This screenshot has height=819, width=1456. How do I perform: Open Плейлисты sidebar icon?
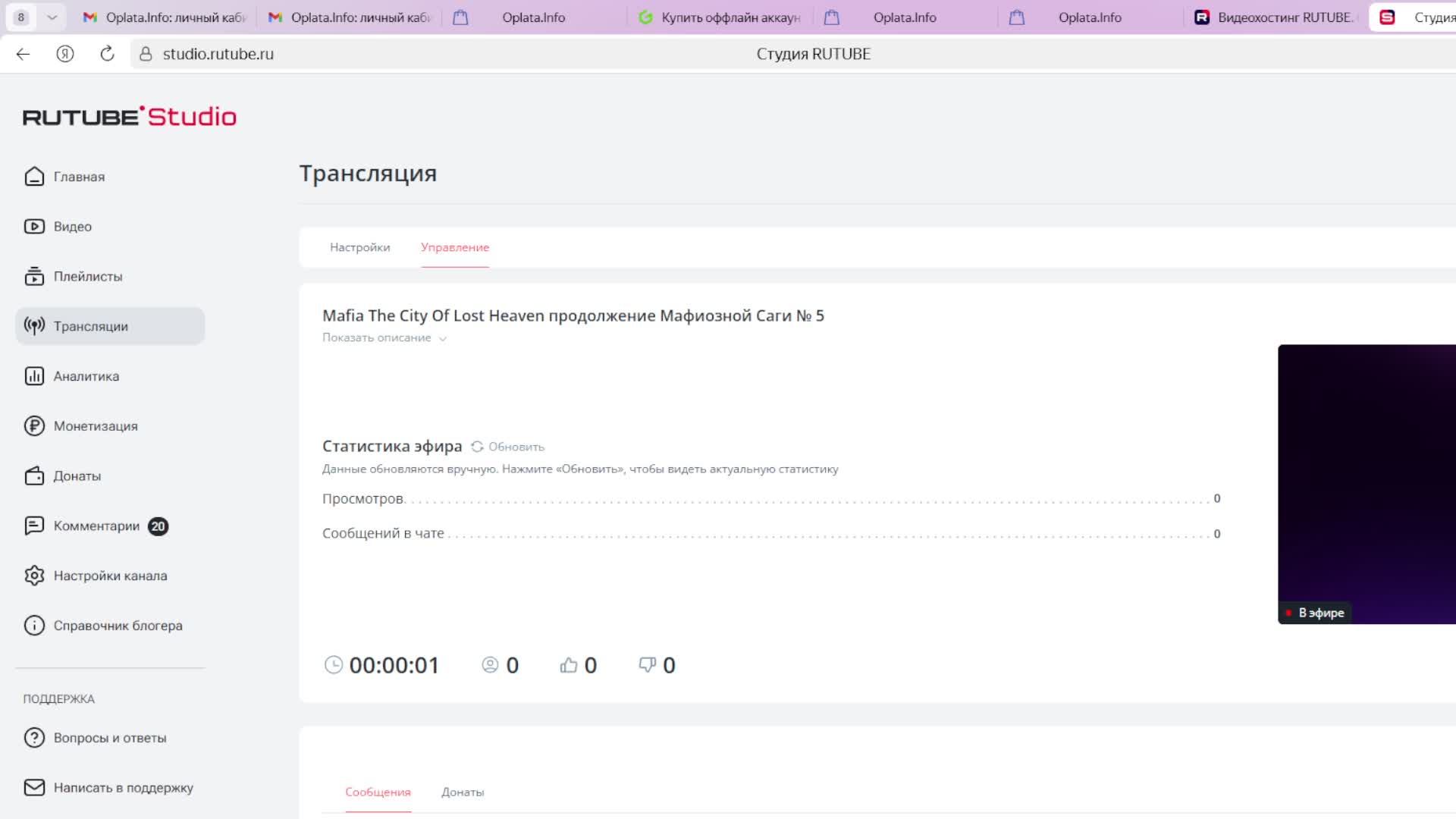[34, 277]
